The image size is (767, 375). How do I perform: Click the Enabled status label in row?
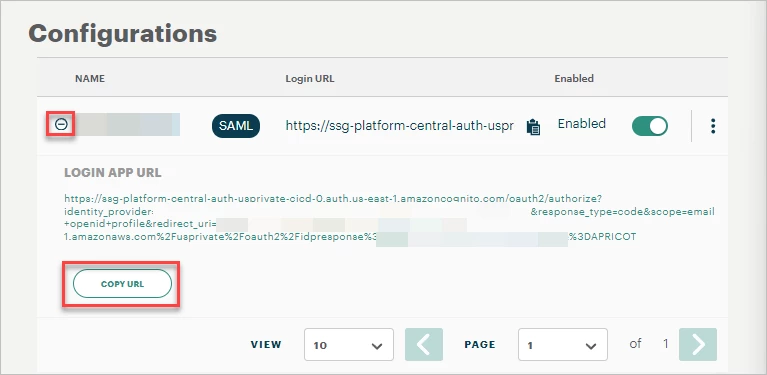click(x=582, y=124)
